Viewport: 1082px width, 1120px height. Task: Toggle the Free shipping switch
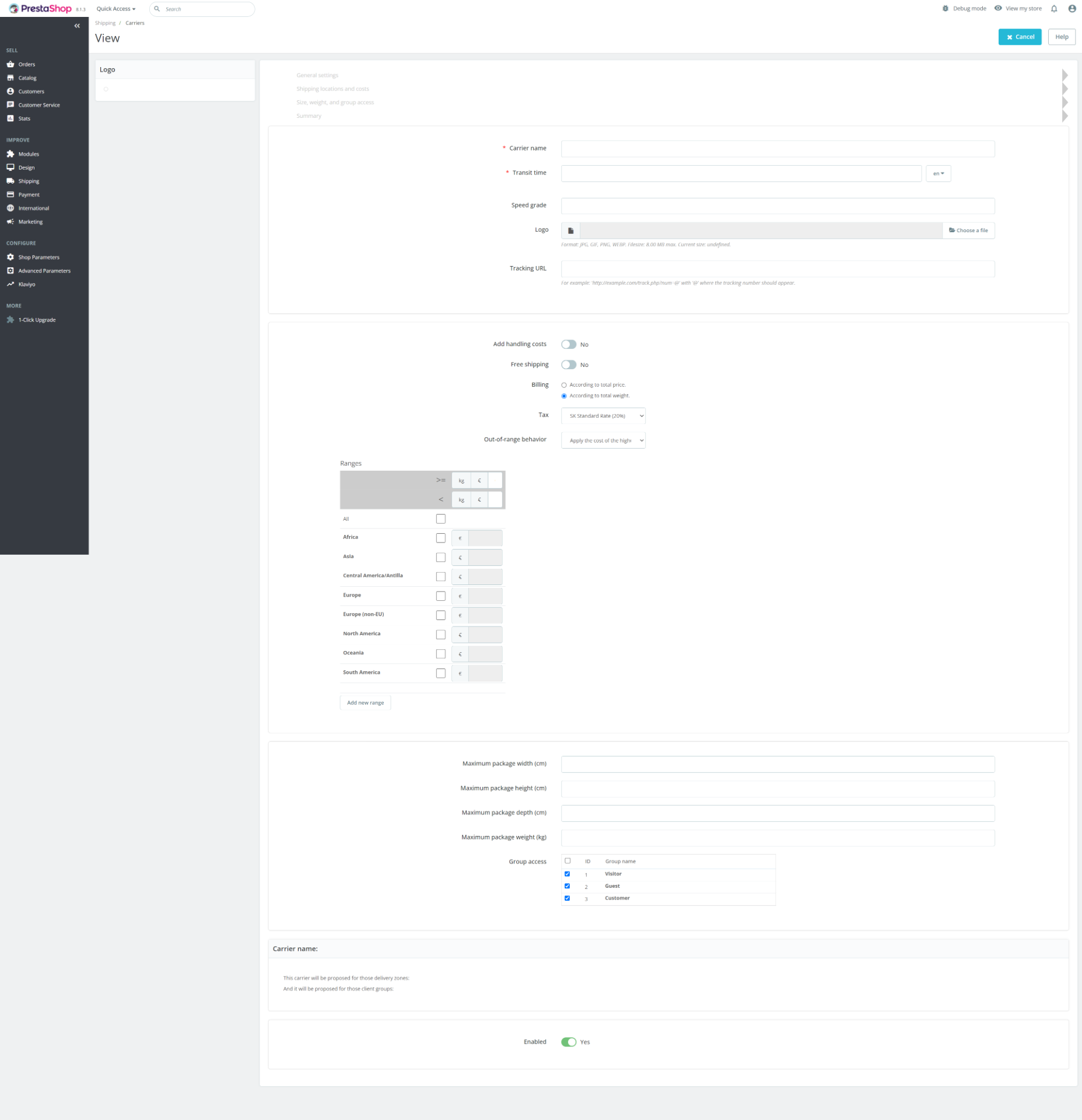(x=569, y=365)
